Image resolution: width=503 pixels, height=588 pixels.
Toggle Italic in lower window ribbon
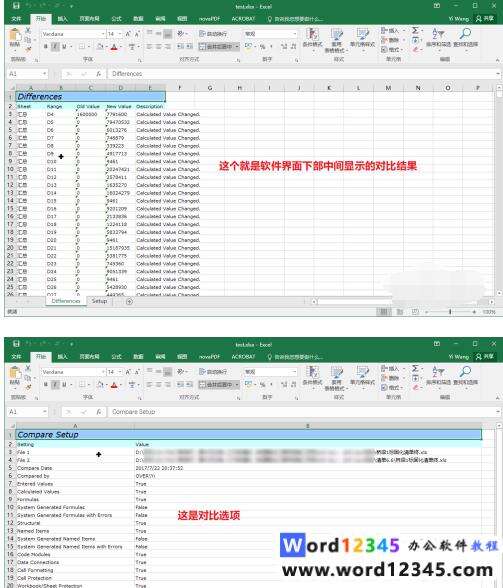(x=55, y=385)
